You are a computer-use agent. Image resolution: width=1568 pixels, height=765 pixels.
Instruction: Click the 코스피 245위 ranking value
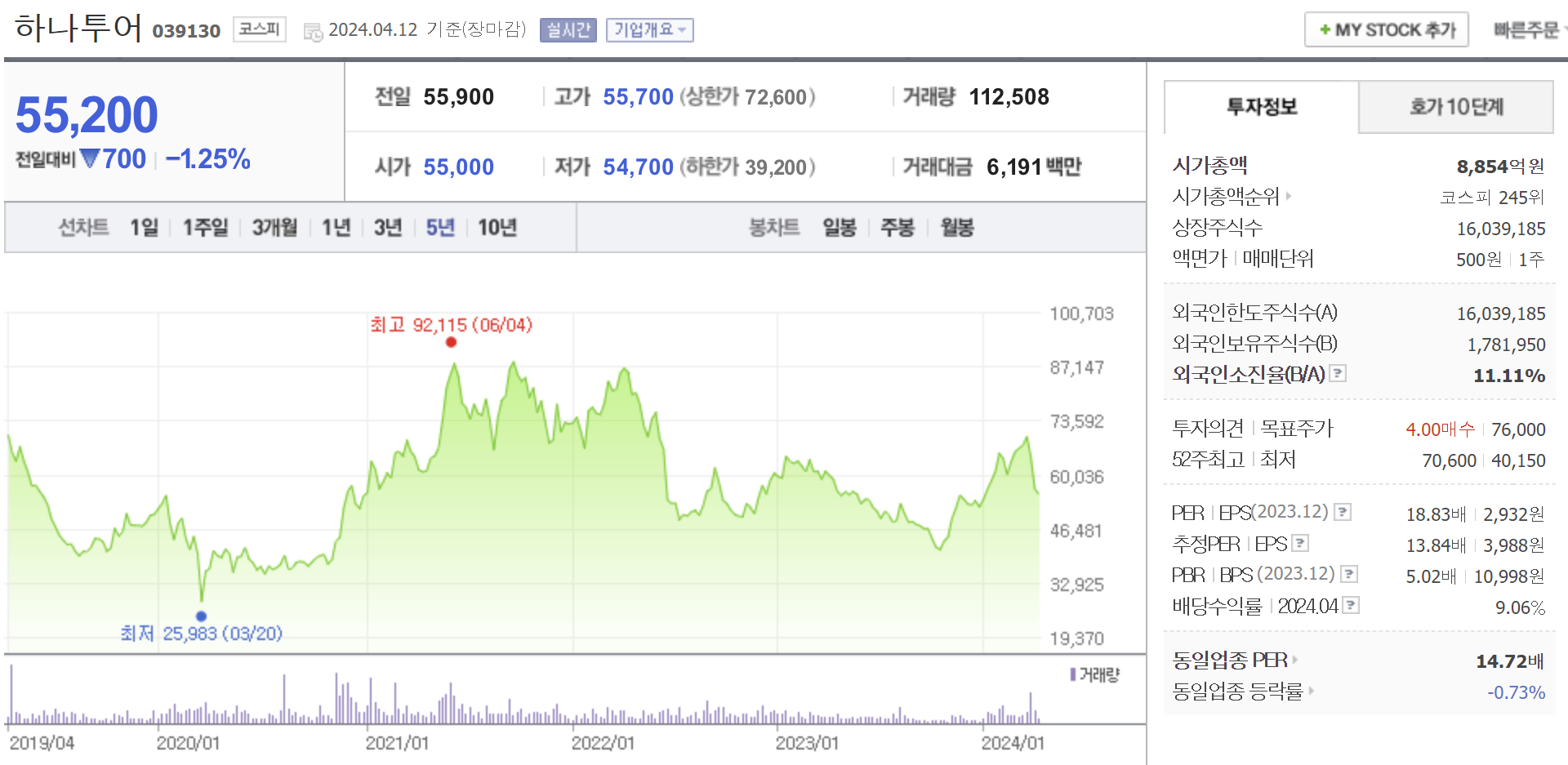click(1492, 198)
